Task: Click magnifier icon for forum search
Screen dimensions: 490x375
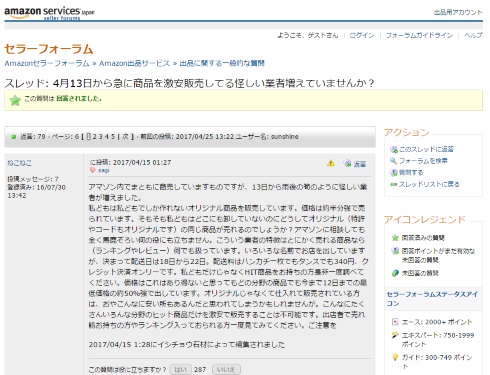Action: click(393, 161)
